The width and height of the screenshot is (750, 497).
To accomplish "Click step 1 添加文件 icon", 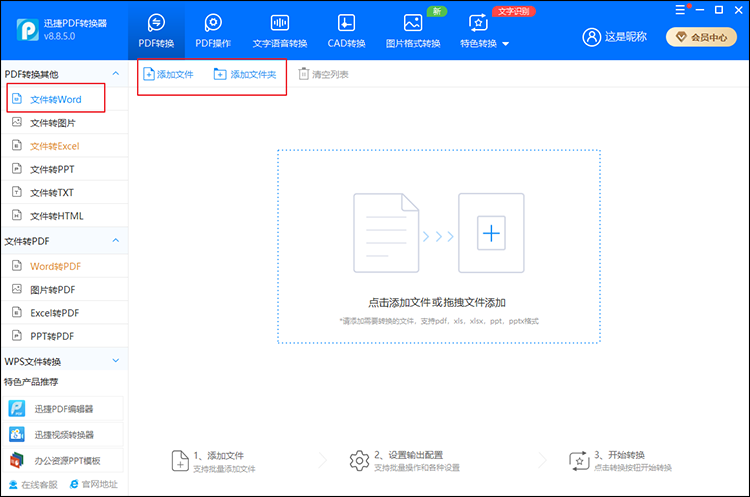I will 180,461.
